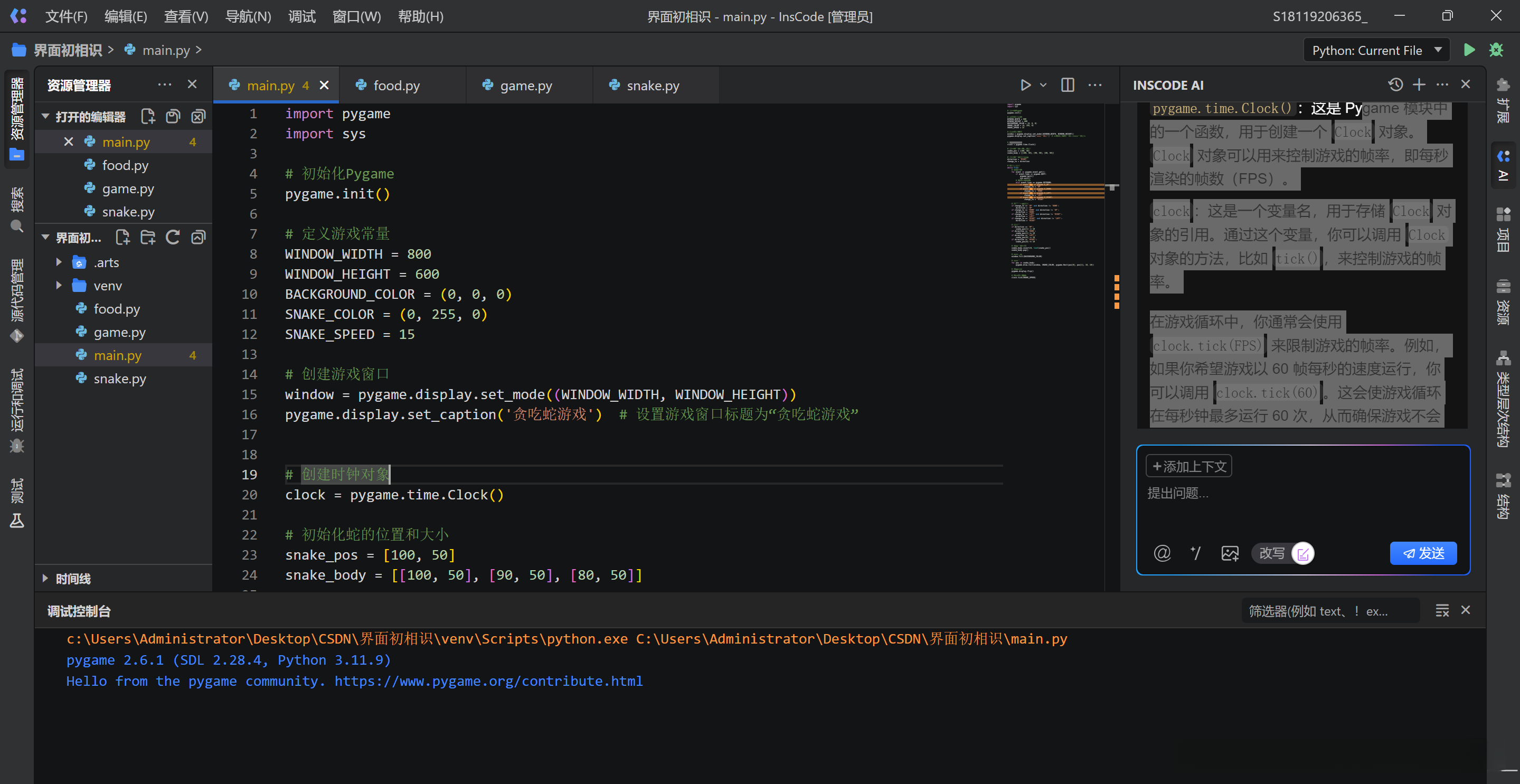Toggle word wrap icon in the debug console
This screenshot has width=1520, height=784.
1441,610
